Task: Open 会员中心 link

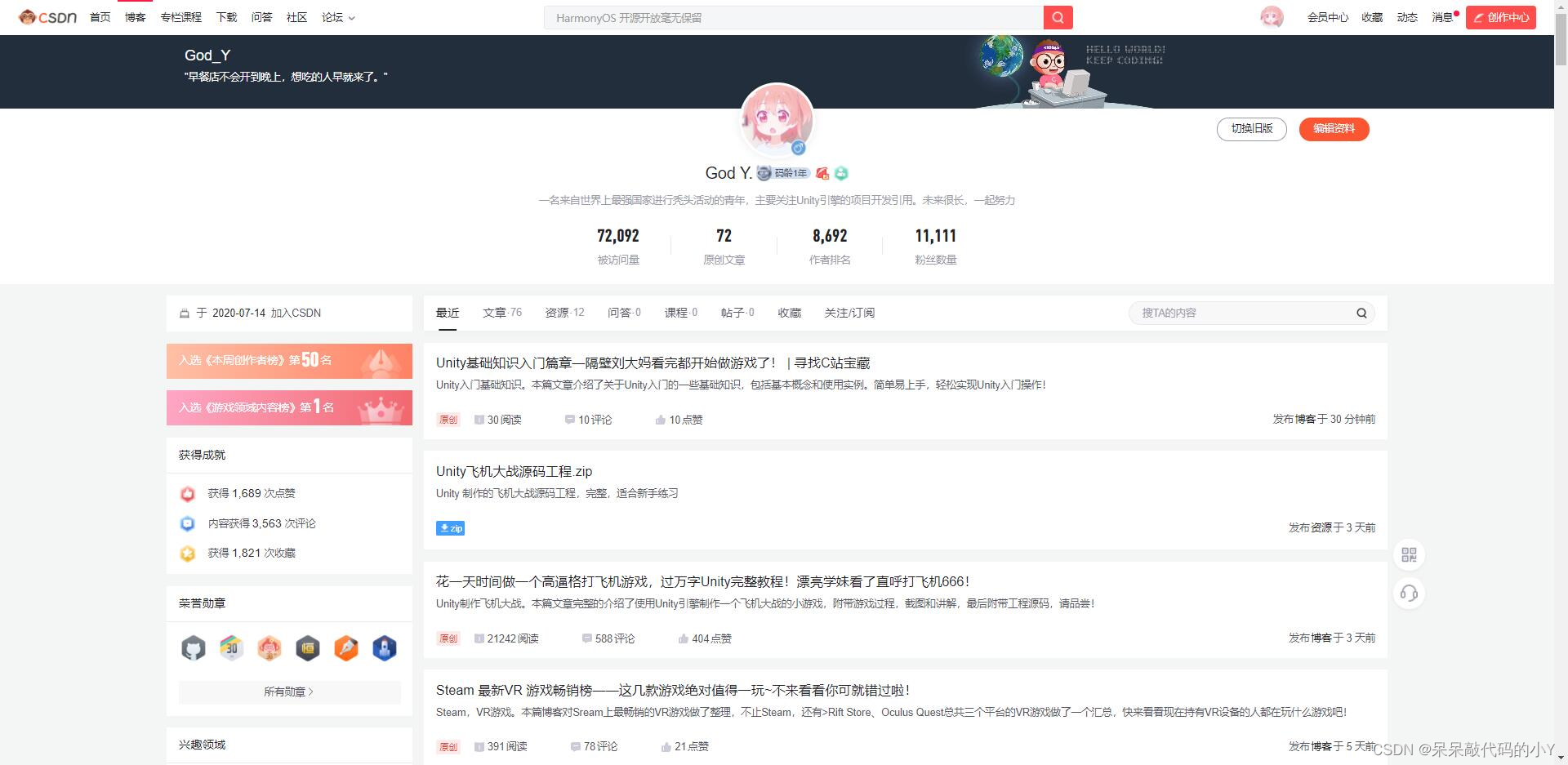Action: point(1328,17)
